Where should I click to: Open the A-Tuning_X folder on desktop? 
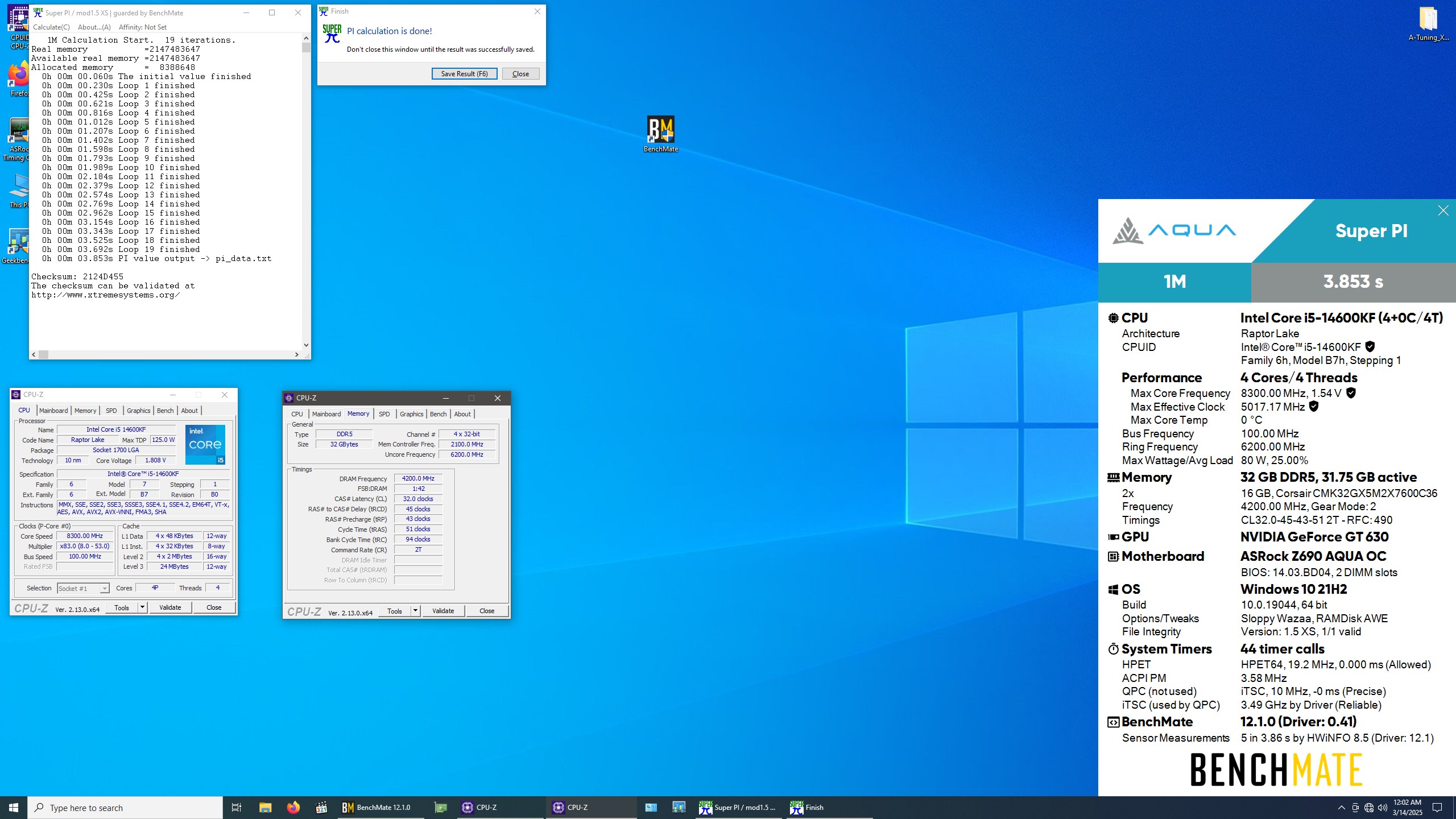pos(1428,24)
